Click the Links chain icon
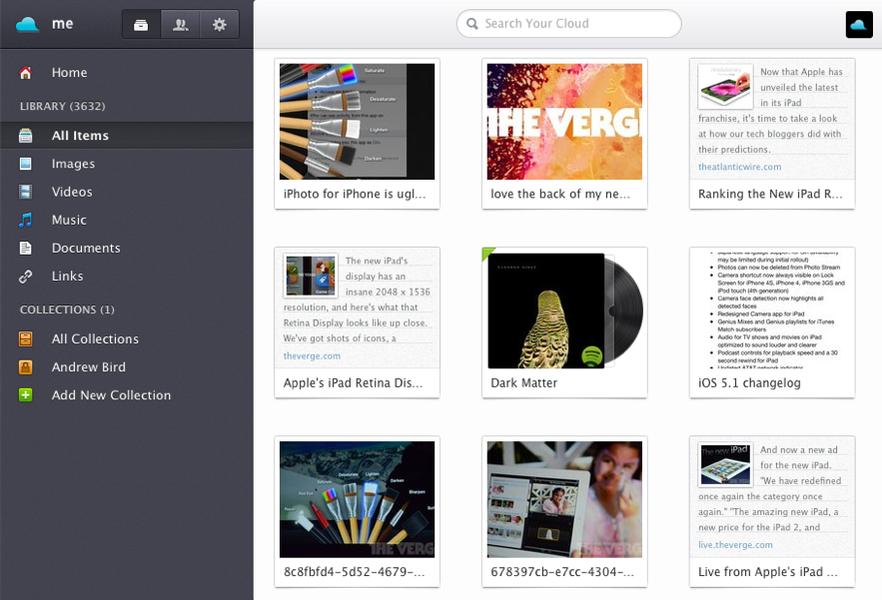 point(25,276)
